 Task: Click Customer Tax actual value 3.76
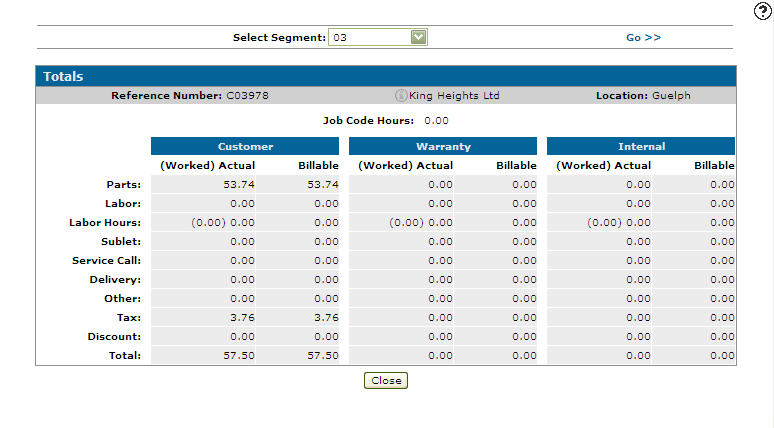241,317
